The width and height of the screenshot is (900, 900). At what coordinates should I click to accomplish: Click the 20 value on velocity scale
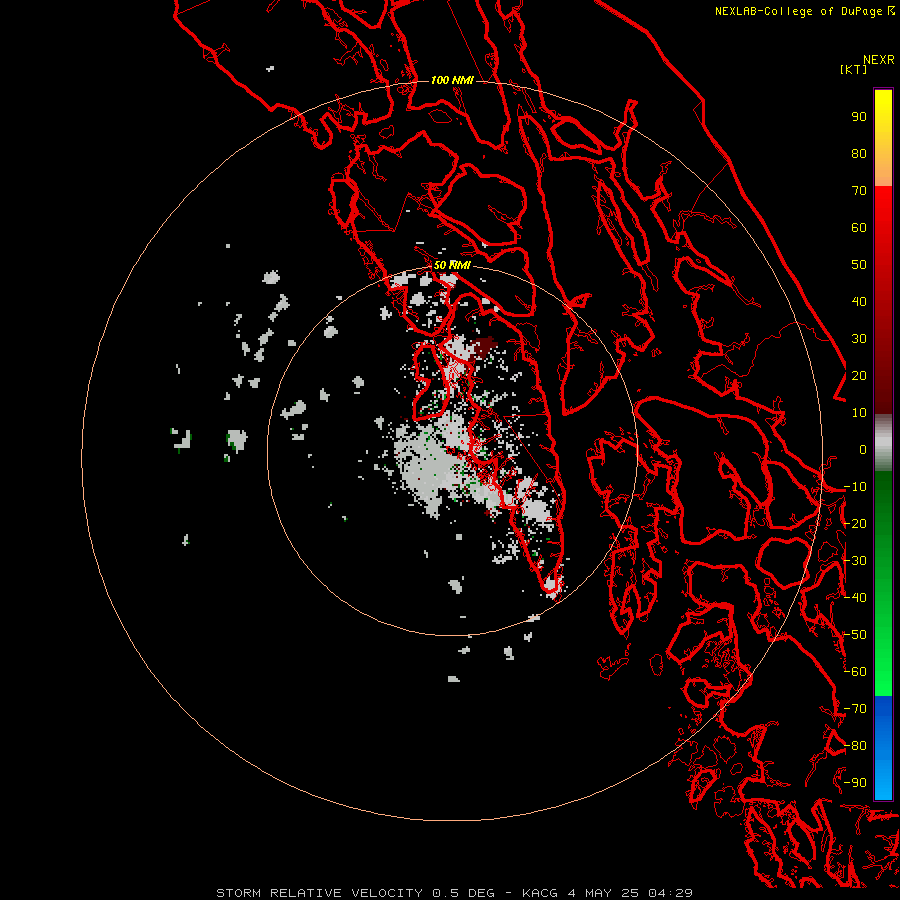point(859,375)
